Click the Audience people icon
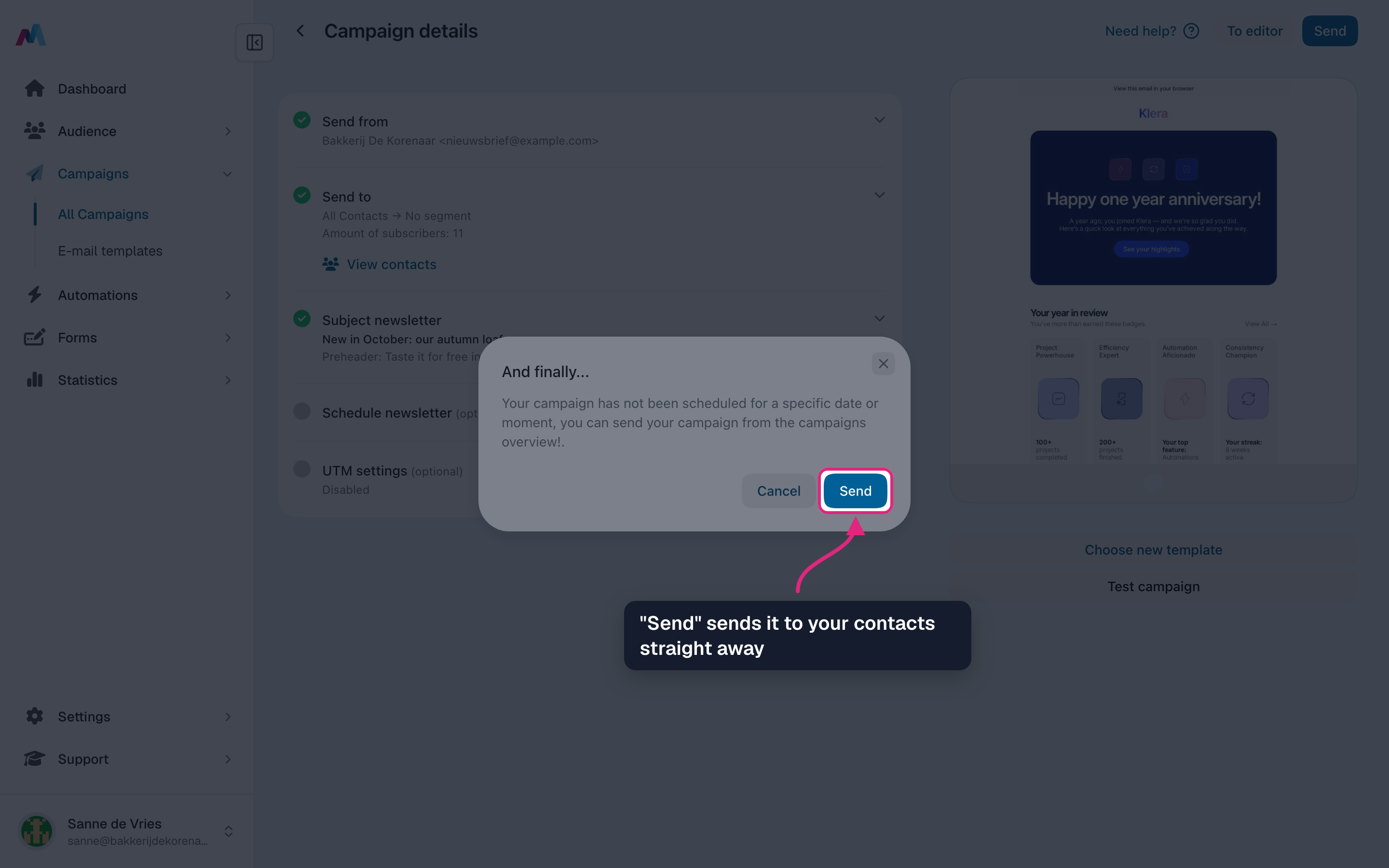Viewport: 1389px width, 868px height. [x=34, y=131]
